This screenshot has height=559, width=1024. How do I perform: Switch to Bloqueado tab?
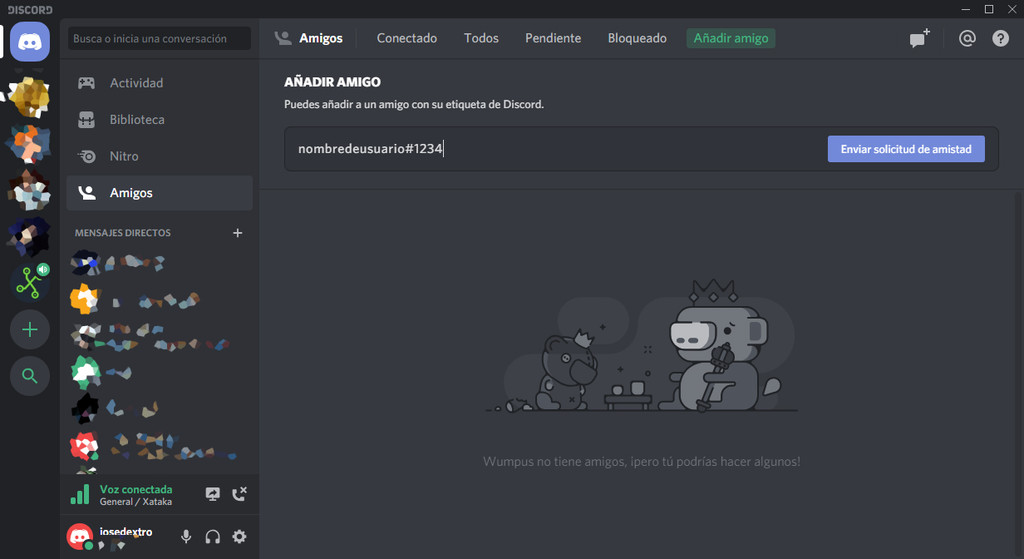click(x=637, y=39)
